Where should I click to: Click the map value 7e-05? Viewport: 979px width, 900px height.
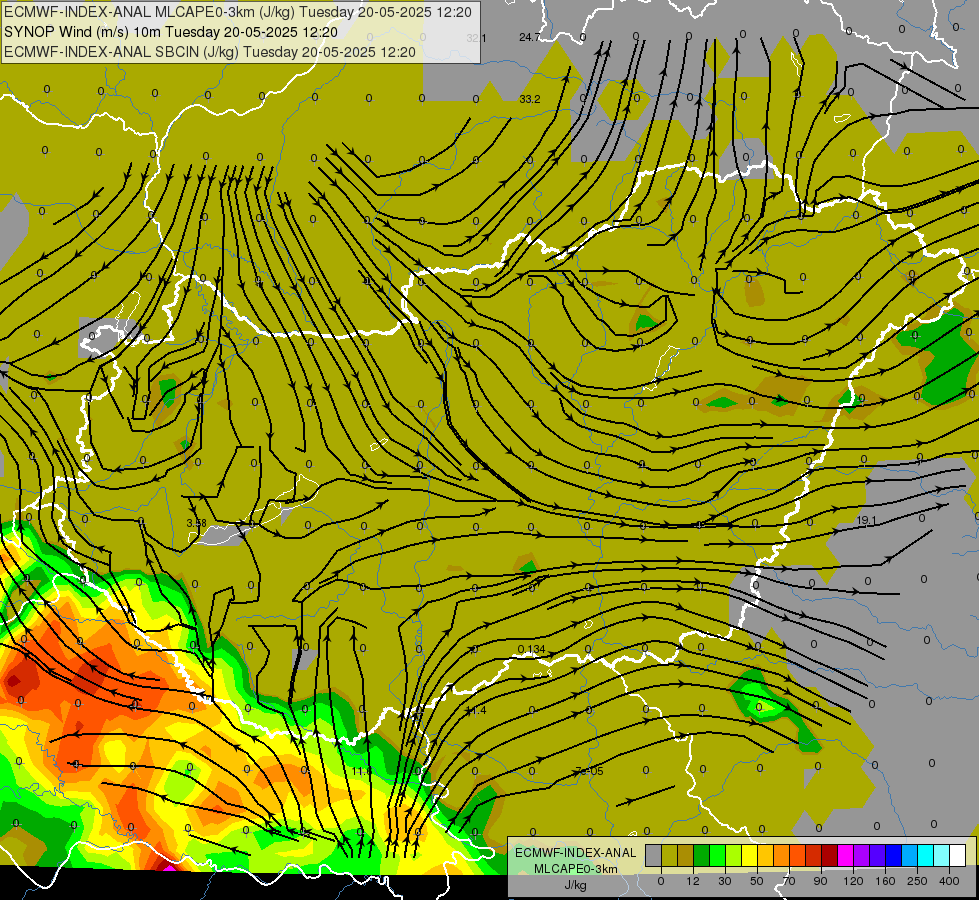pos(589,771)
